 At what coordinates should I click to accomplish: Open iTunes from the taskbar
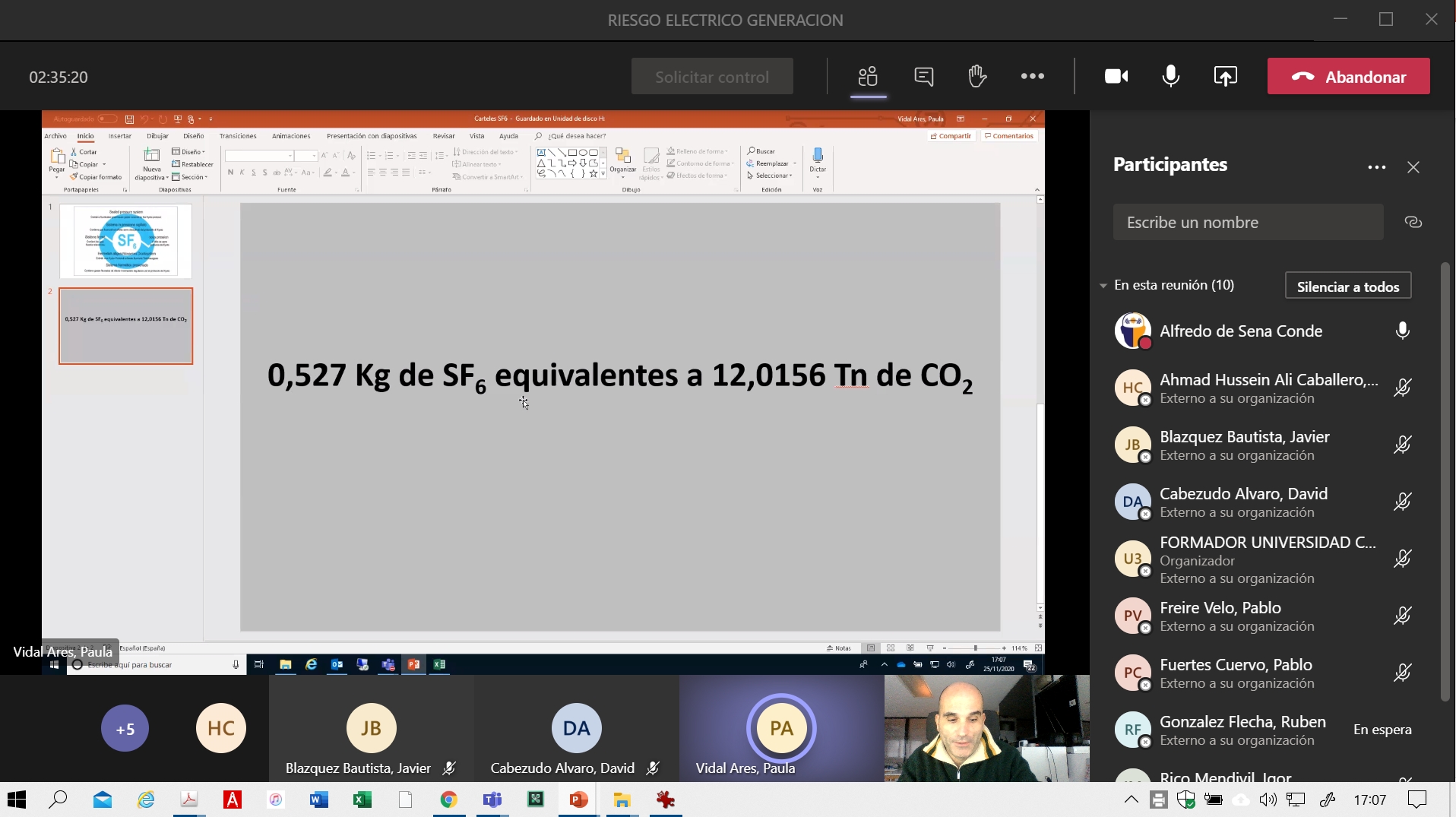point(276,800)
